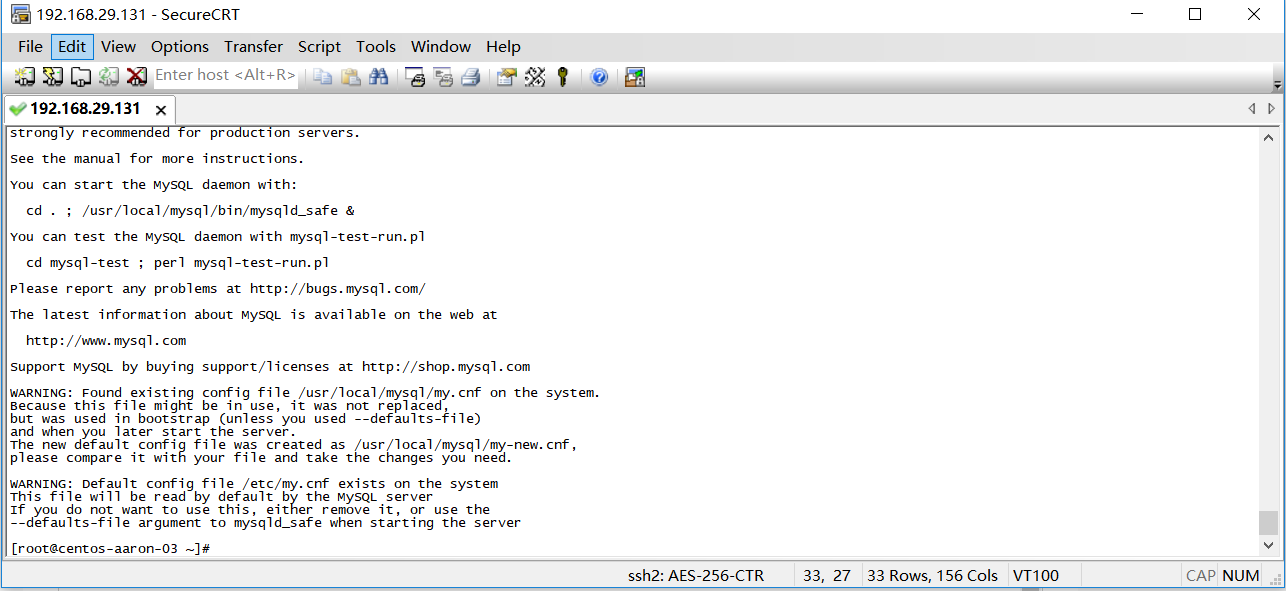Screen dimensions: 1286x591
Task: Open Session Options from toolbar icon
Action: coord(507,76)
